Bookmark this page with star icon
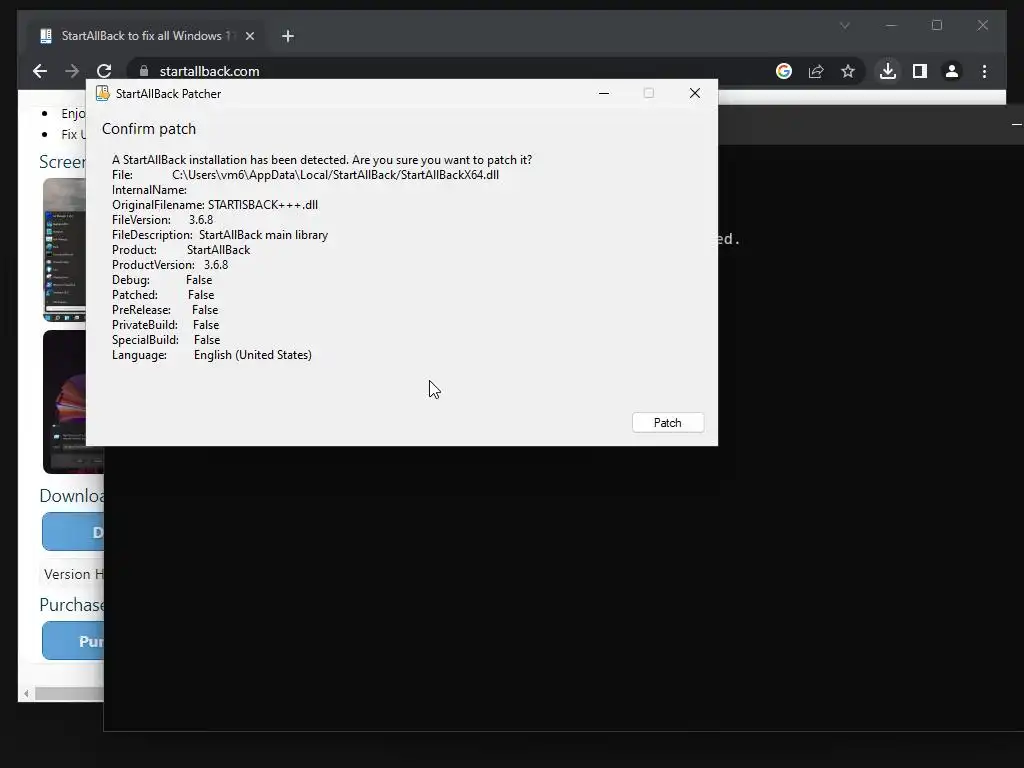Image resolution: width=1024 pixels, height=768 pixels. click(x=848, y=71)
